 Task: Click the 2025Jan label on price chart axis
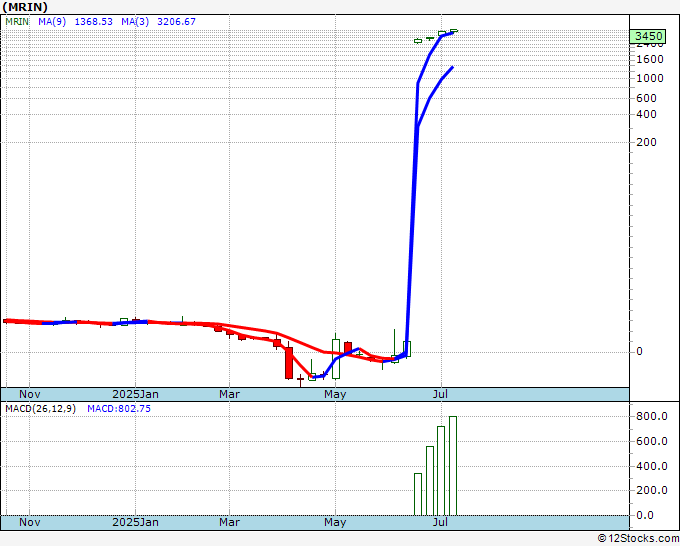pyautogui.click(x=135, y=394)
